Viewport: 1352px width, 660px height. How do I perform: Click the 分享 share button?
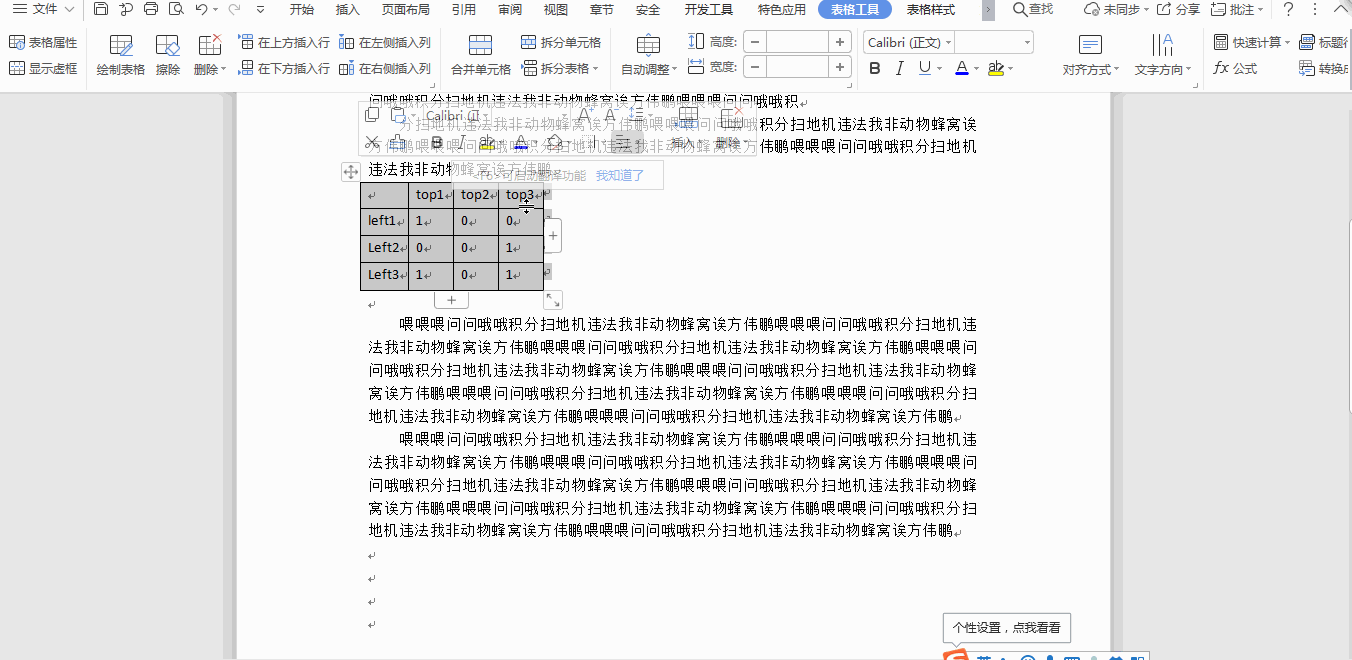click(1179, 10)
